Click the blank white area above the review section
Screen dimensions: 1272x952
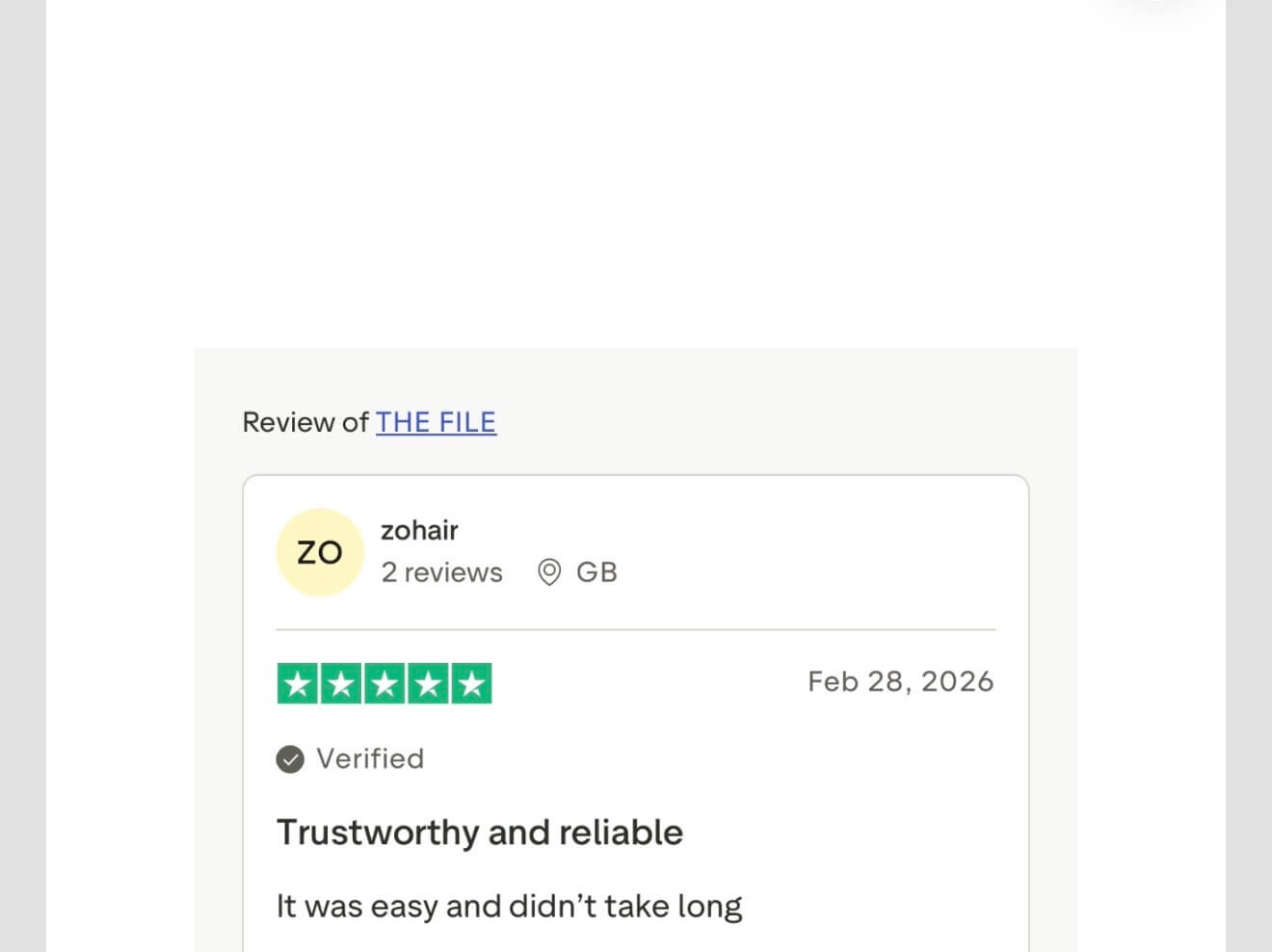[x=636, y=173]
